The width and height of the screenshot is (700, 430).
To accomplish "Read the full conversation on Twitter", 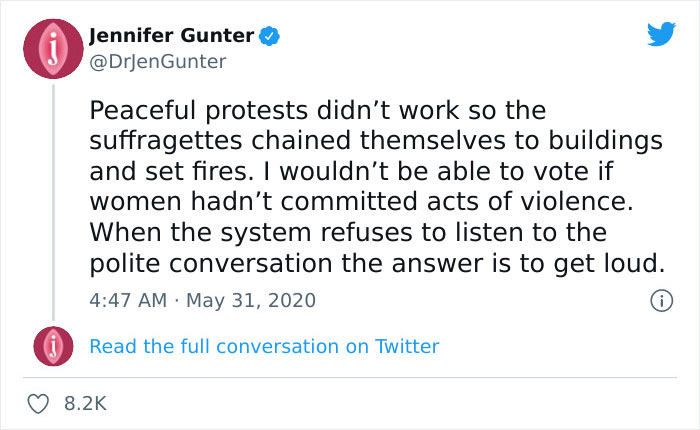I will coord(264,346).
